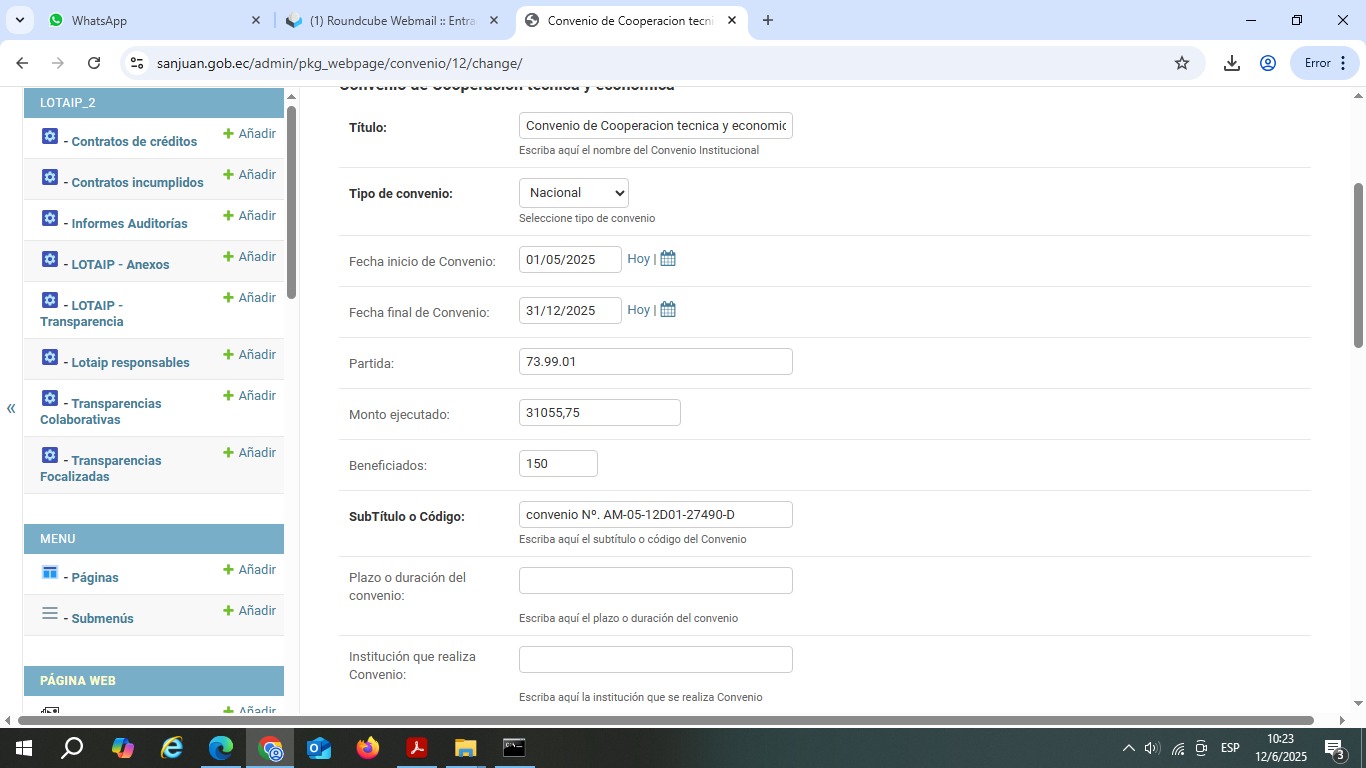Screen dimensions: 1366x768
Task: Click Añadir next to Informes Auditorías
Action: pos(250,216)
